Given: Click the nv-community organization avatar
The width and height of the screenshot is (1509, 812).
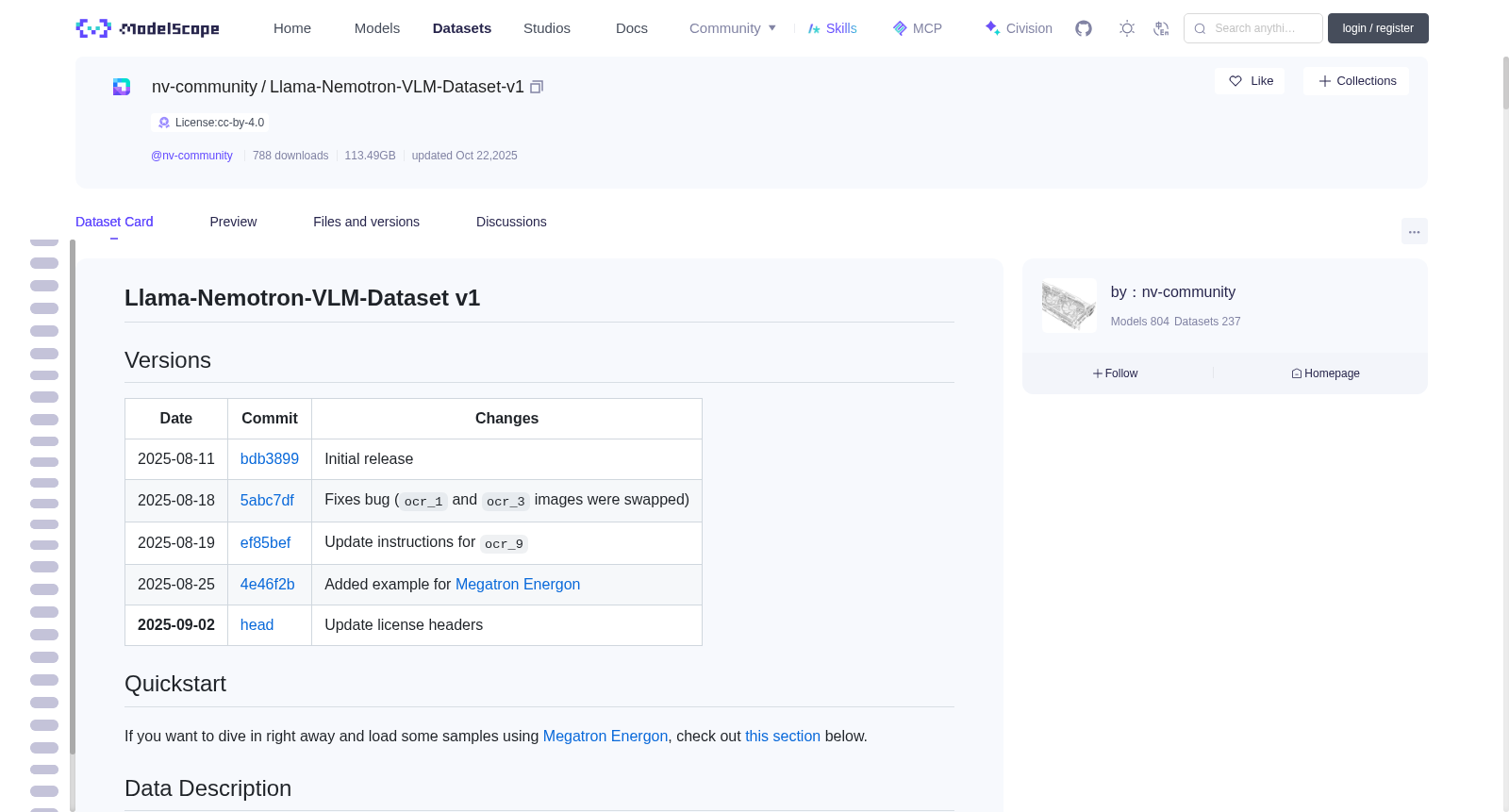Looking at the screenshot, I should click(x=1070, y=306).
